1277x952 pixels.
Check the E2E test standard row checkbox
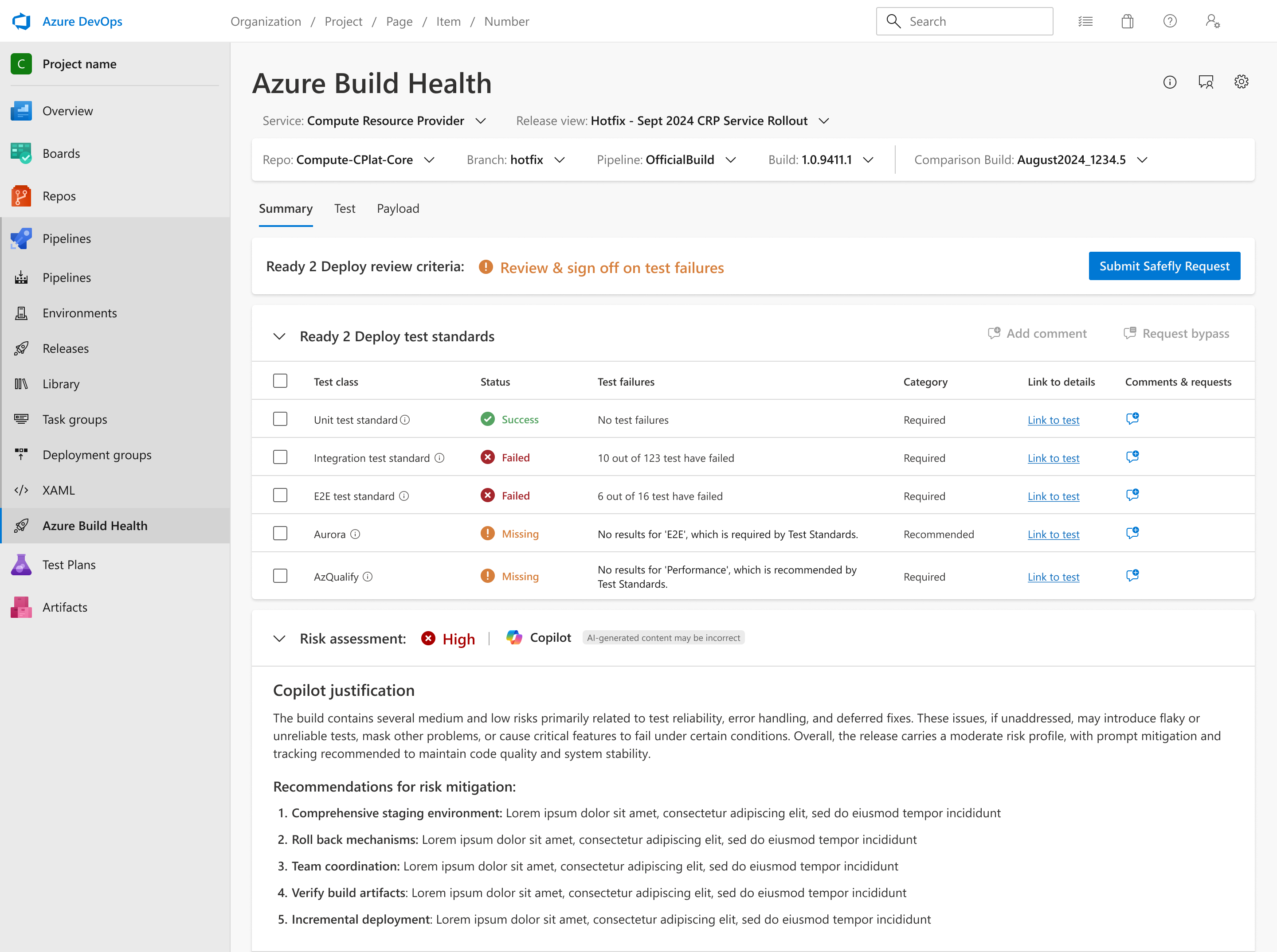click(280, 495)
